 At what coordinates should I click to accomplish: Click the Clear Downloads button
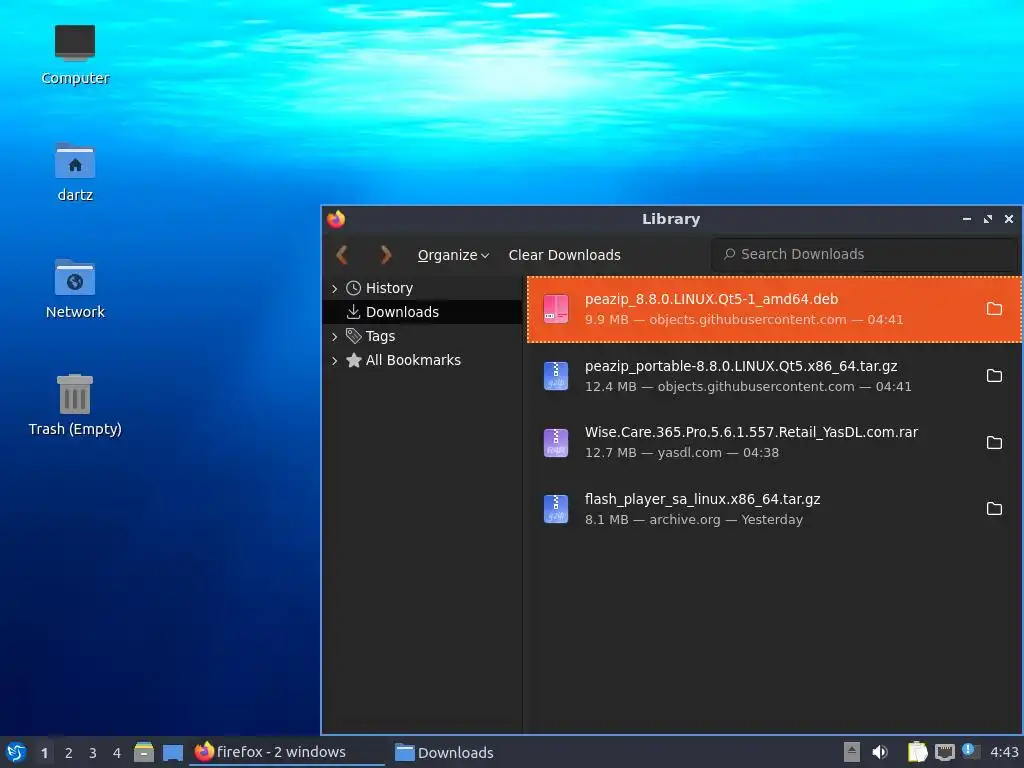(564, 255)
